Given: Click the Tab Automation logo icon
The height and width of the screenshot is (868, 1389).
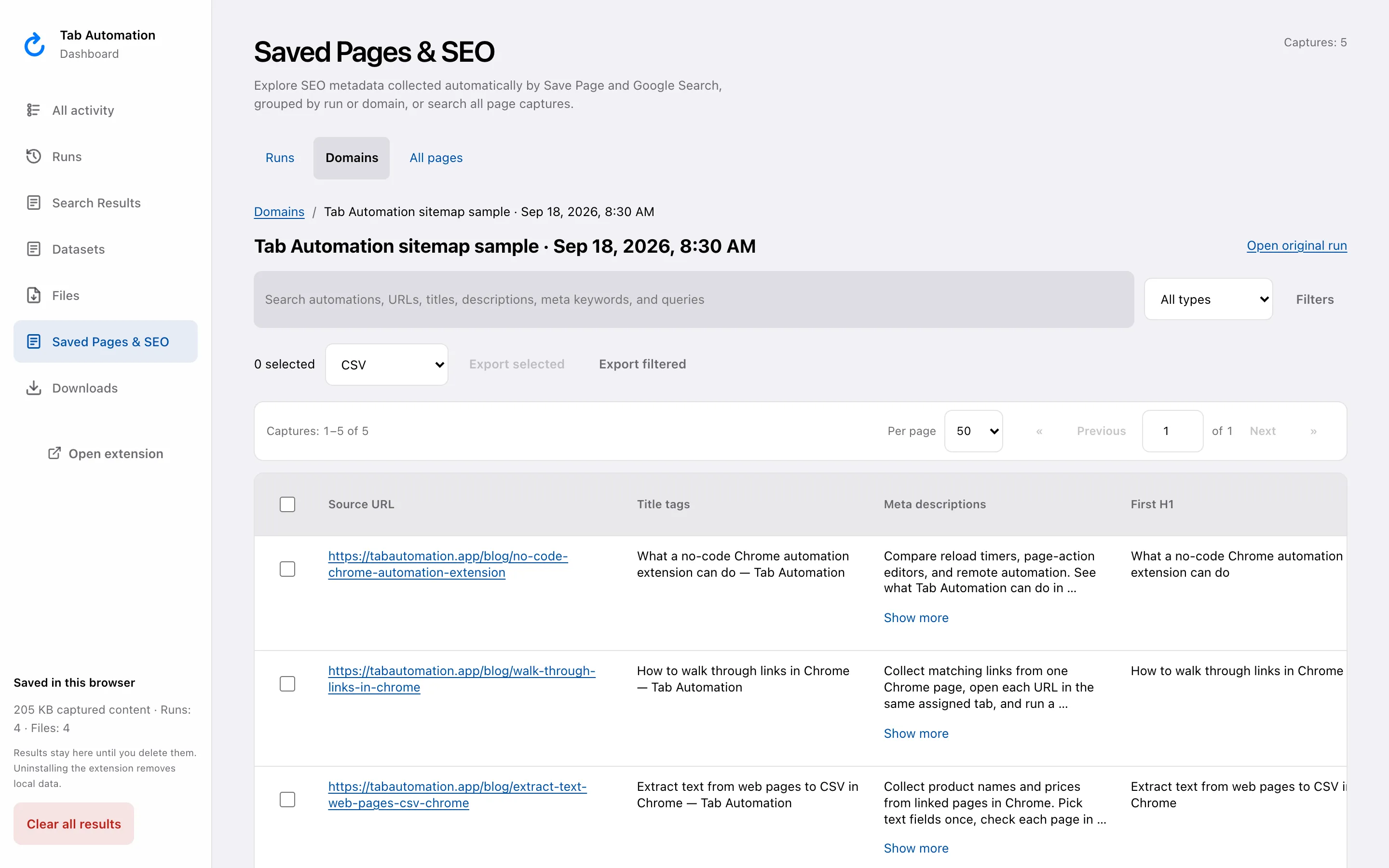Looking at the screenshot, I should tap(34, 44).
